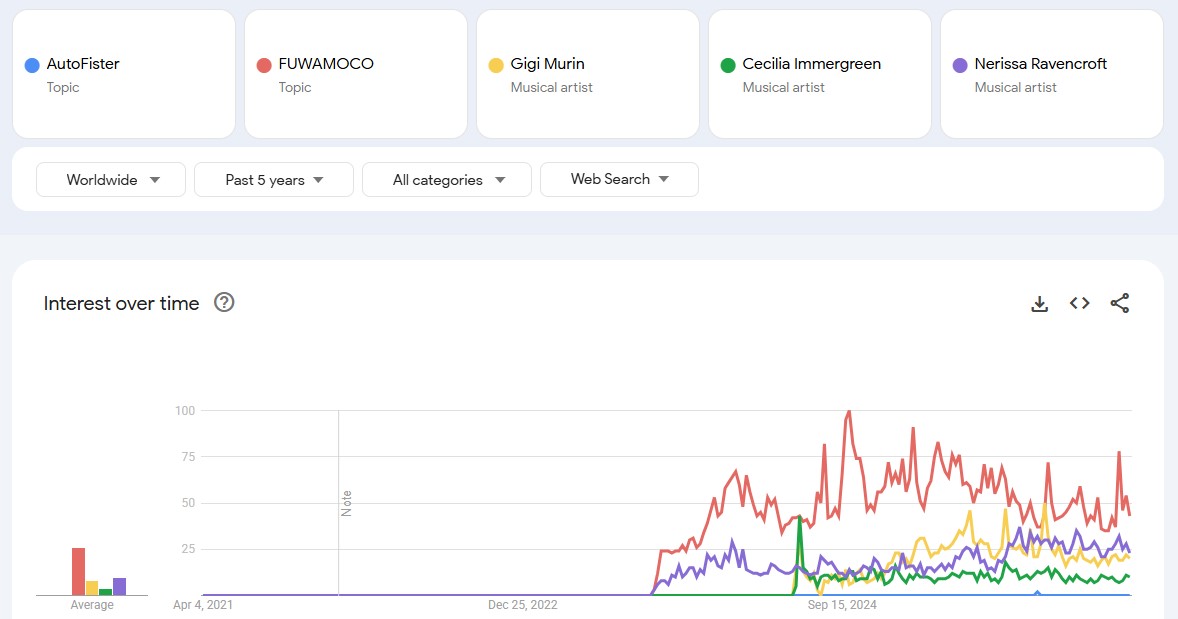Image resolution: width=1178 pixels, height=619 pixels.
Task: Edit the AutoFister search term card
Action: [x=124, y=74]
